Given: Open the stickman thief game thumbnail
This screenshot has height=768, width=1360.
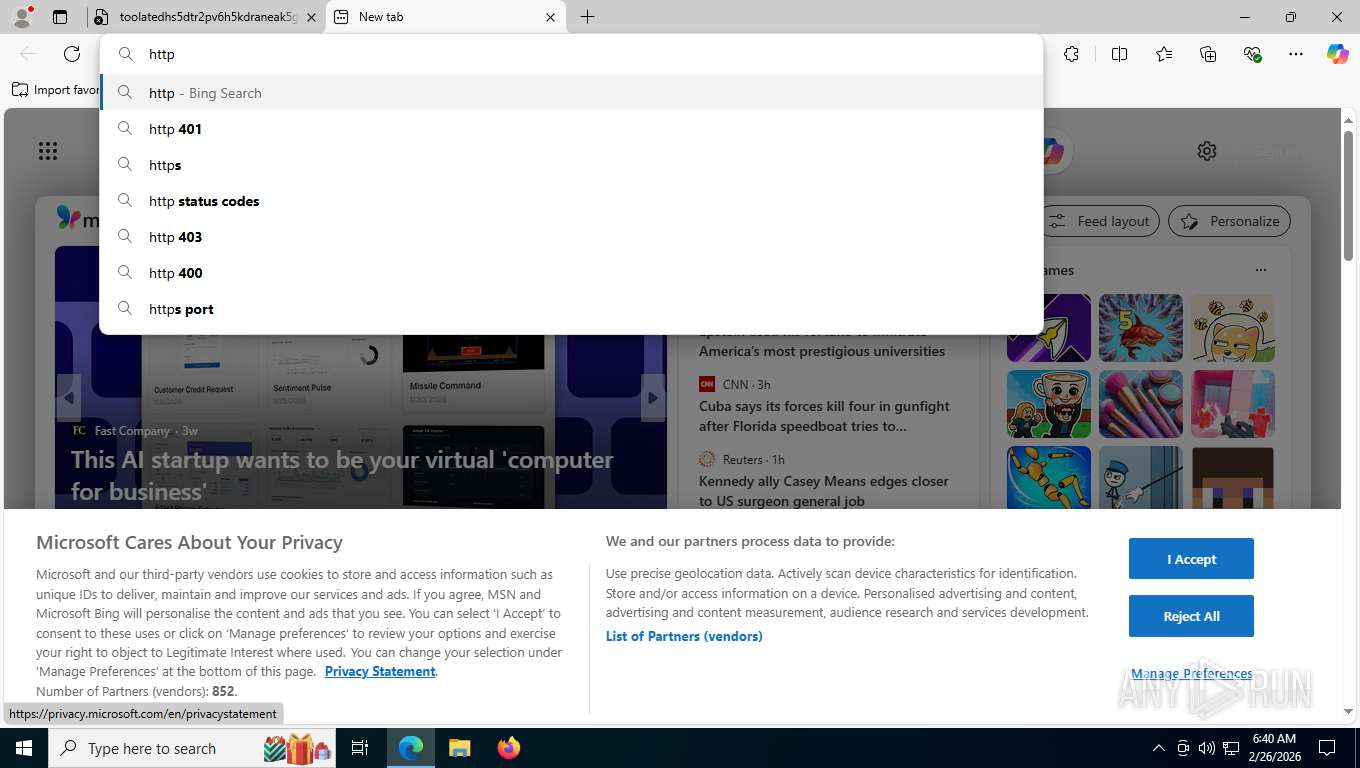Looking at the screenshot, I should [x=1141, y=477].
